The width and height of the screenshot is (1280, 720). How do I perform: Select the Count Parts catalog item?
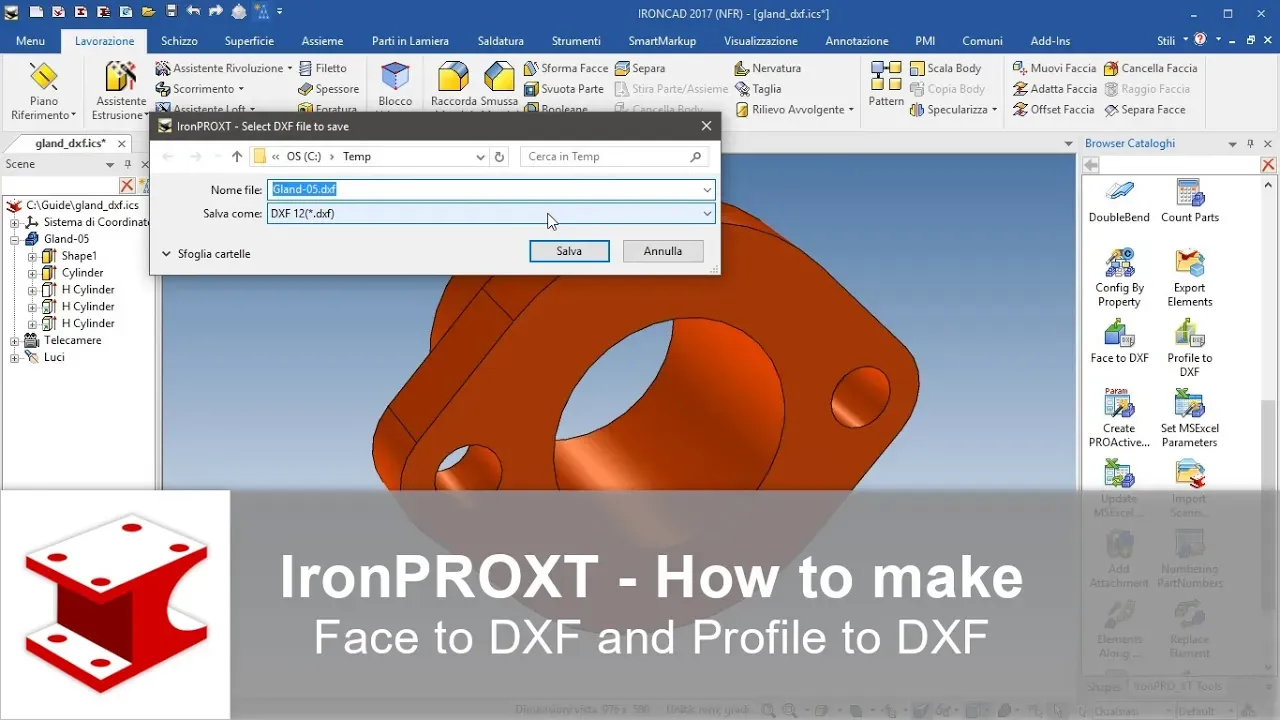(1190, 201)
